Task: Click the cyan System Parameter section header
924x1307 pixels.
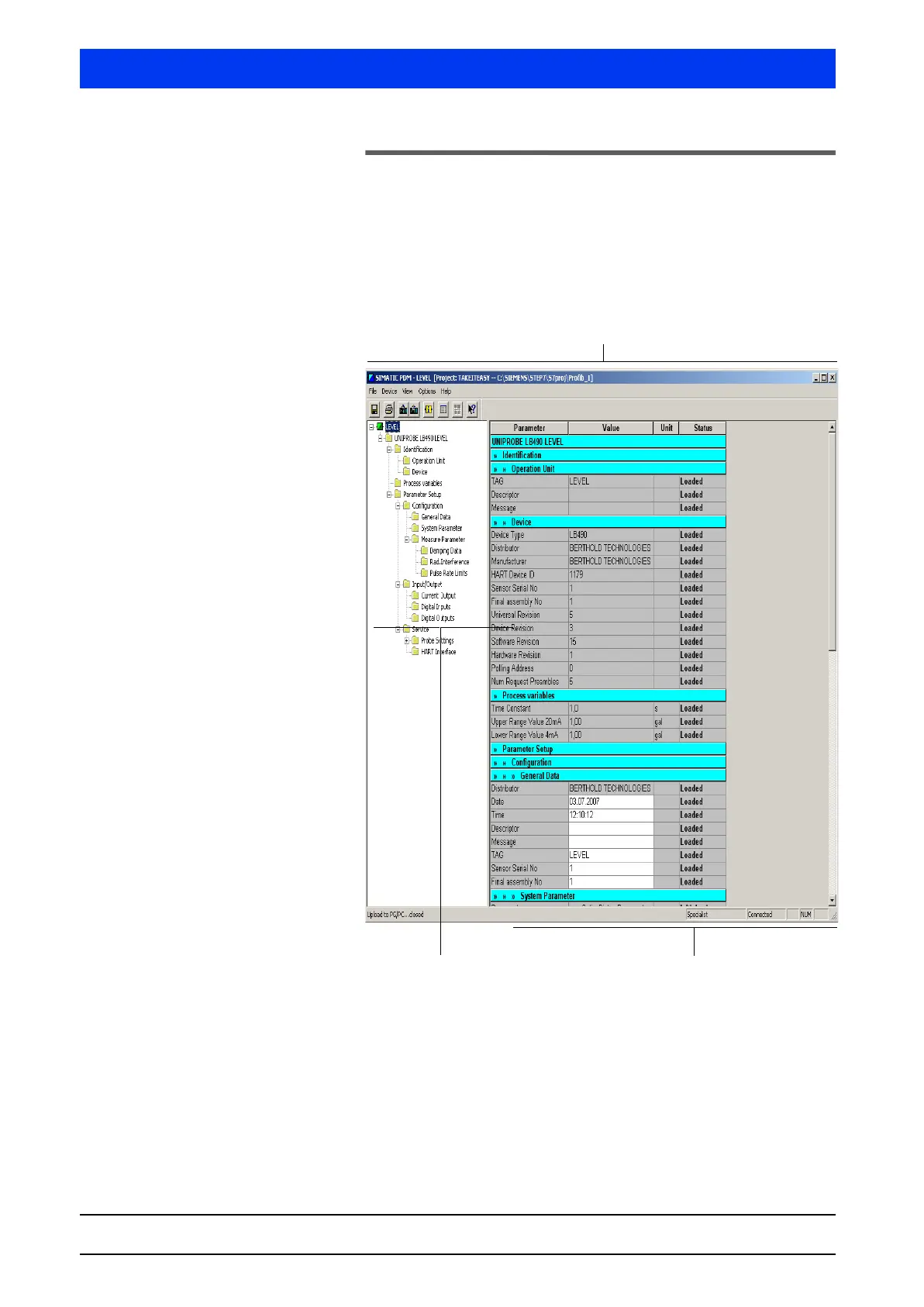Action: pos(609,895)
